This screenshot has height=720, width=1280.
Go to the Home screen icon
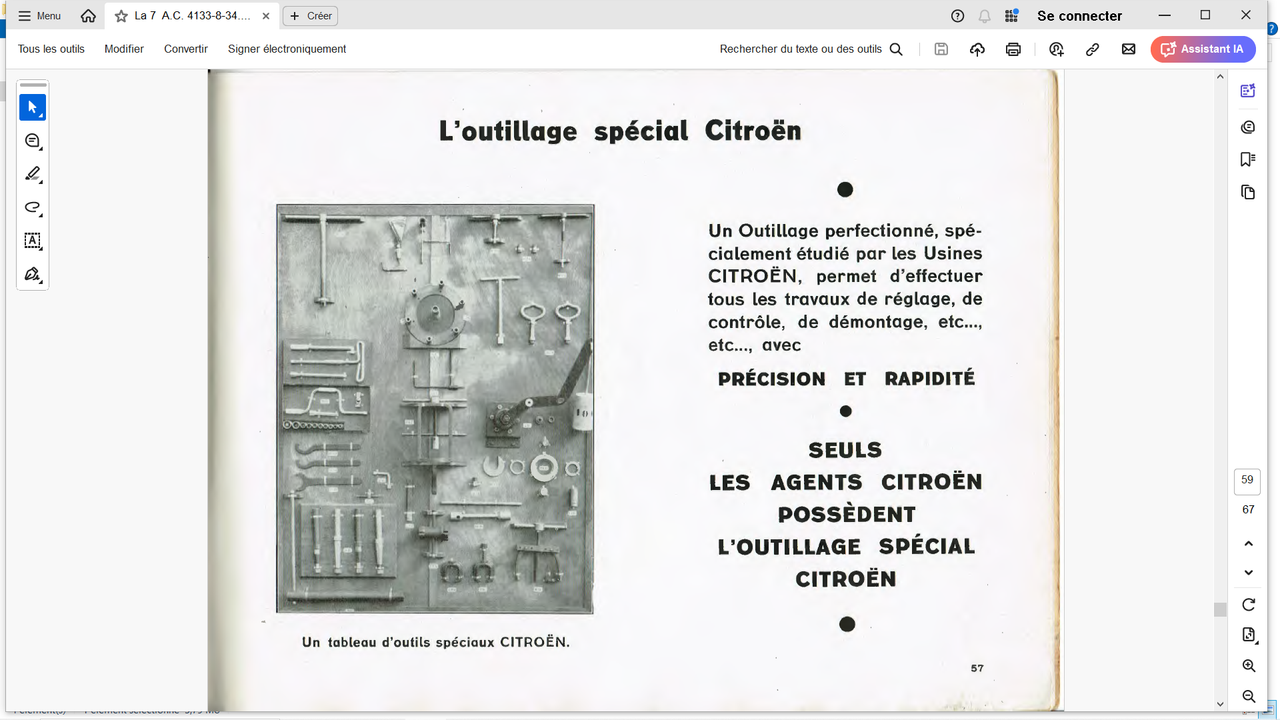[88, 16]
